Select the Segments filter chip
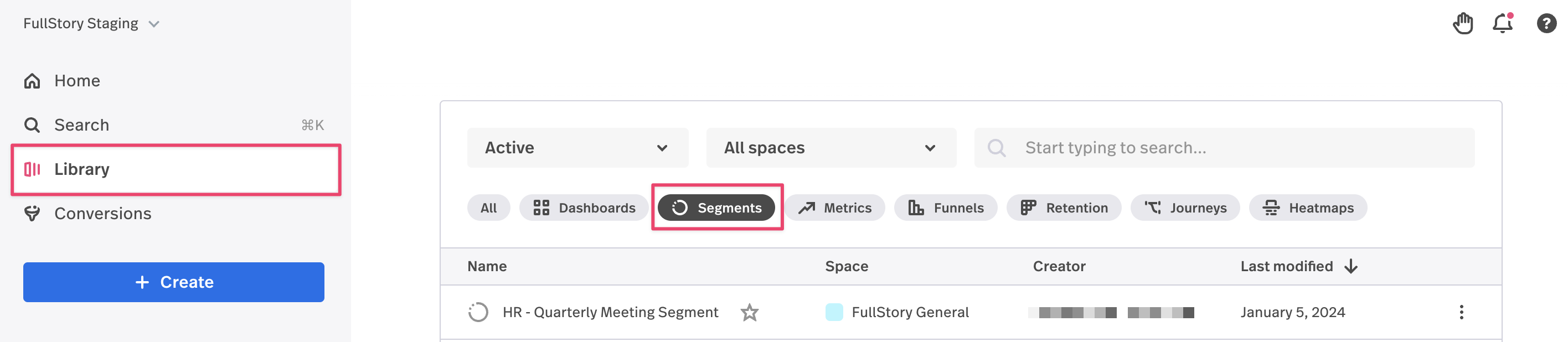 [x=716, y=208]
